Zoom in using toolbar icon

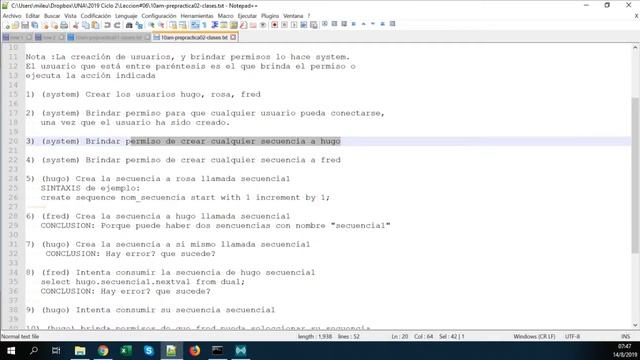(x=151, y=25)
